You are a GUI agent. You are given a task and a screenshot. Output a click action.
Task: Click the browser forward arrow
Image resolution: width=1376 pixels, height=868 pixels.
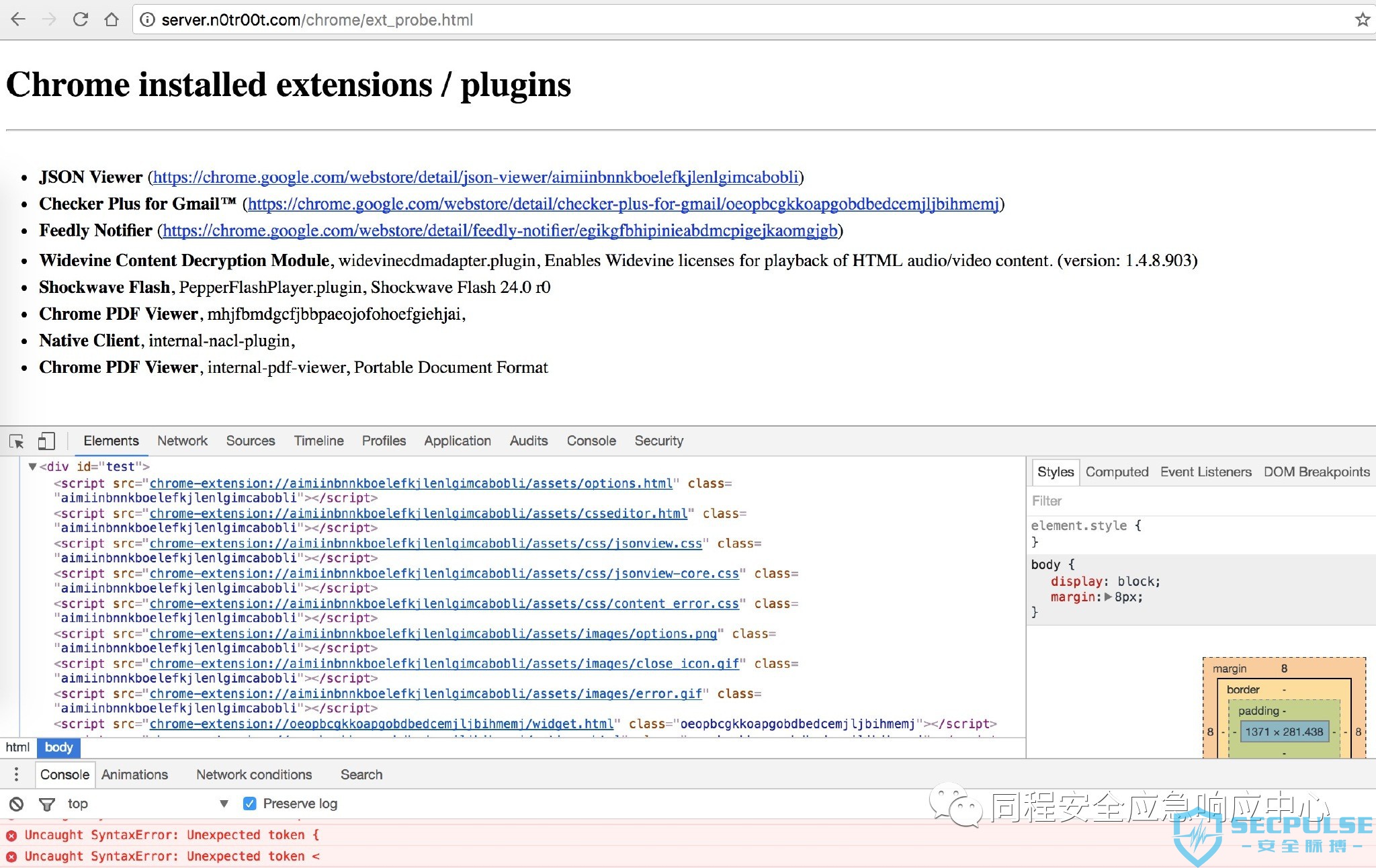pos(49,19)
